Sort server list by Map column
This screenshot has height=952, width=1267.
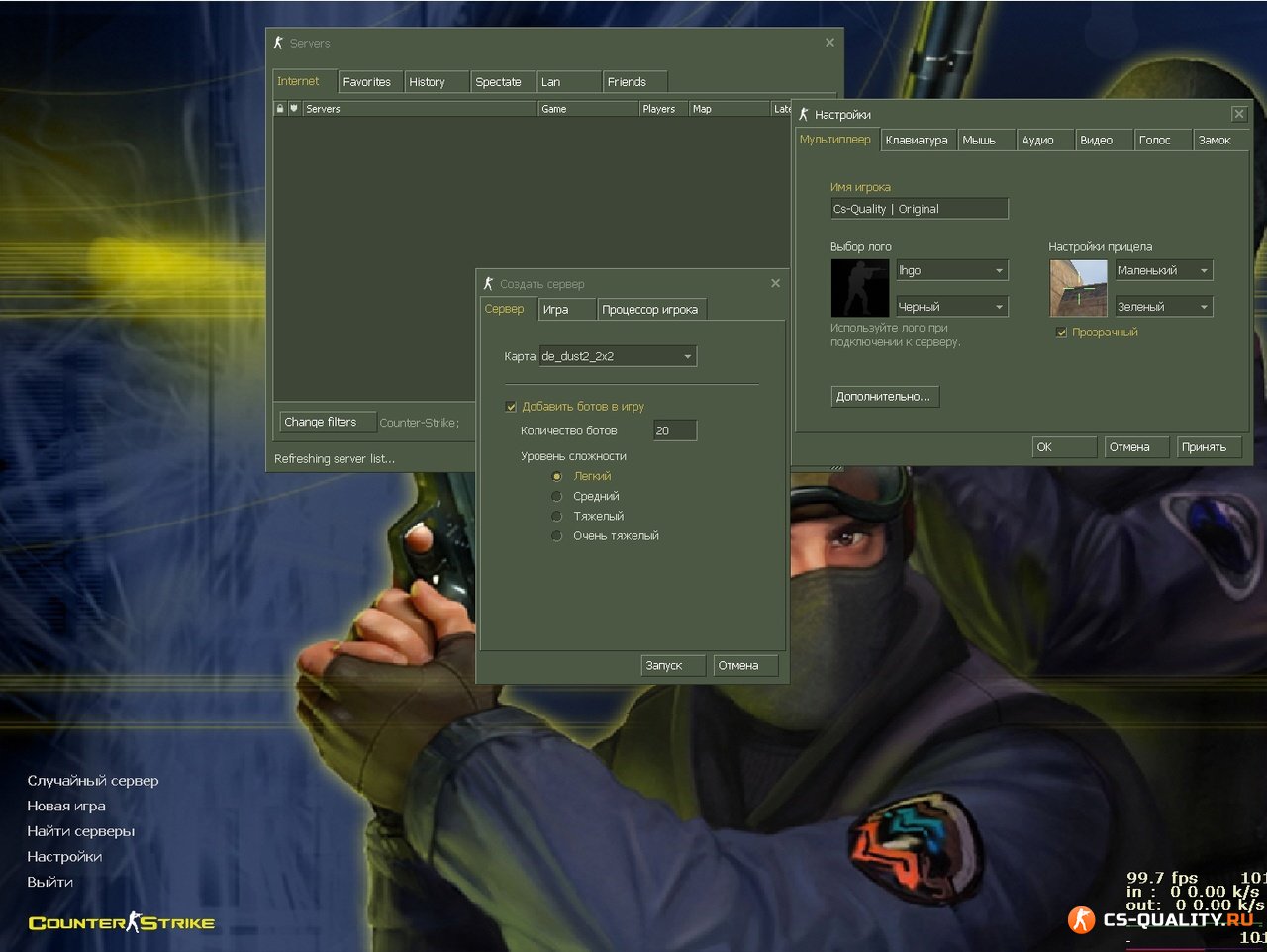[x=730, y=109]
